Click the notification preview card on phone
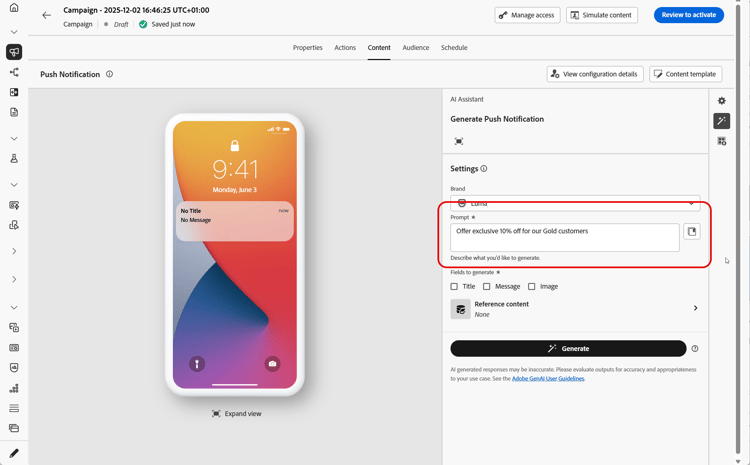The width and height of the screenshot is (750, 465). pos(234,221)
